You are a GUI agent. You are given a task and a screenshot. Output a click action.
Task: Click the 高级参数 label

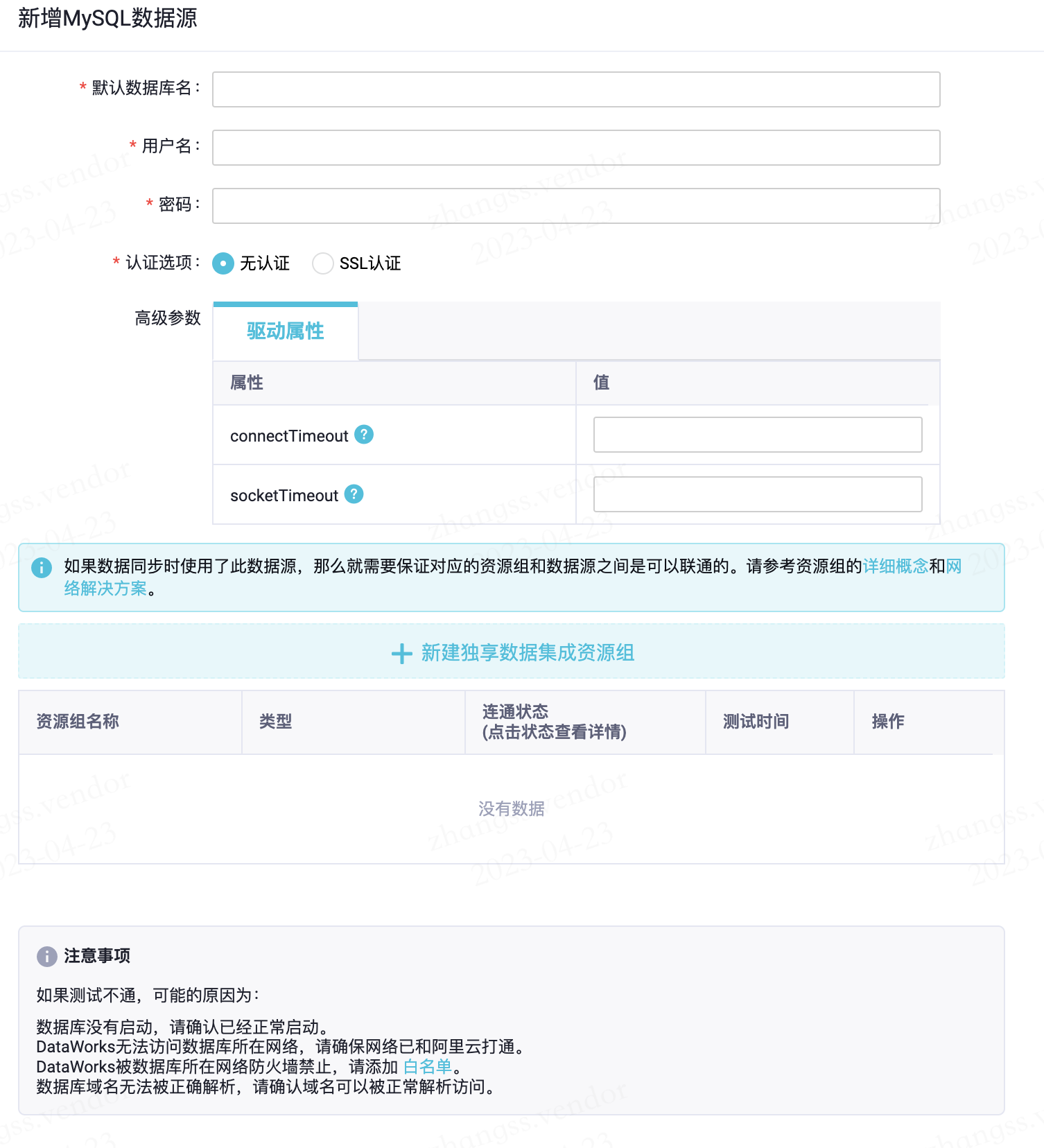(168, 318)
